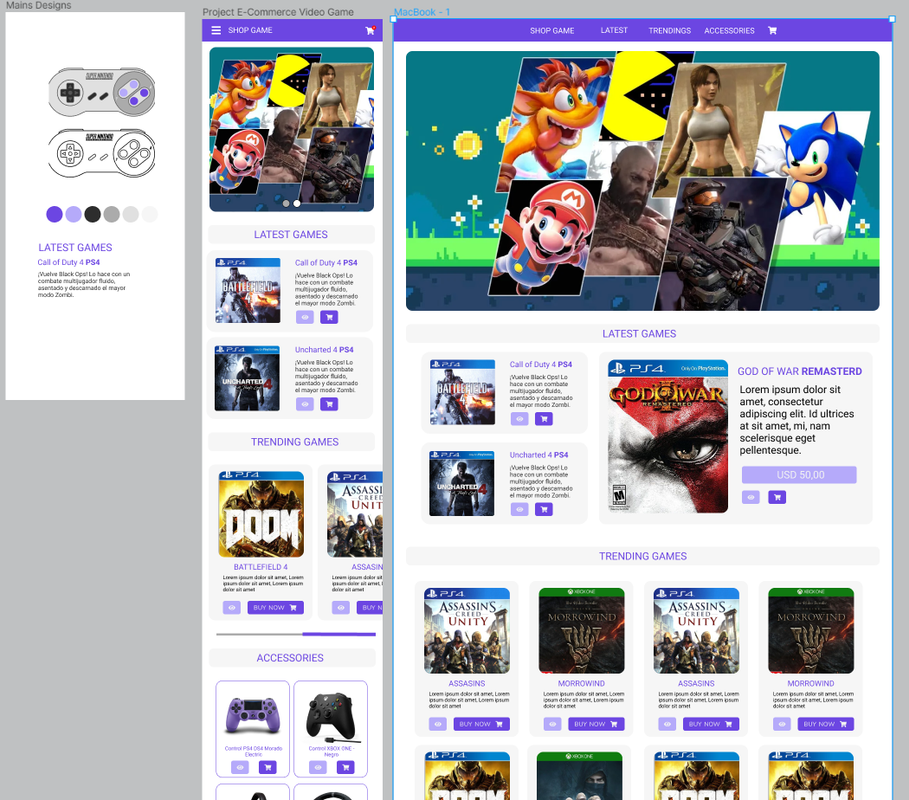Image resolution: width=909 pixels, height=800 pixels.
Task: Click eye icon on Xbox One controller card
Action: [x=318, y=768]
